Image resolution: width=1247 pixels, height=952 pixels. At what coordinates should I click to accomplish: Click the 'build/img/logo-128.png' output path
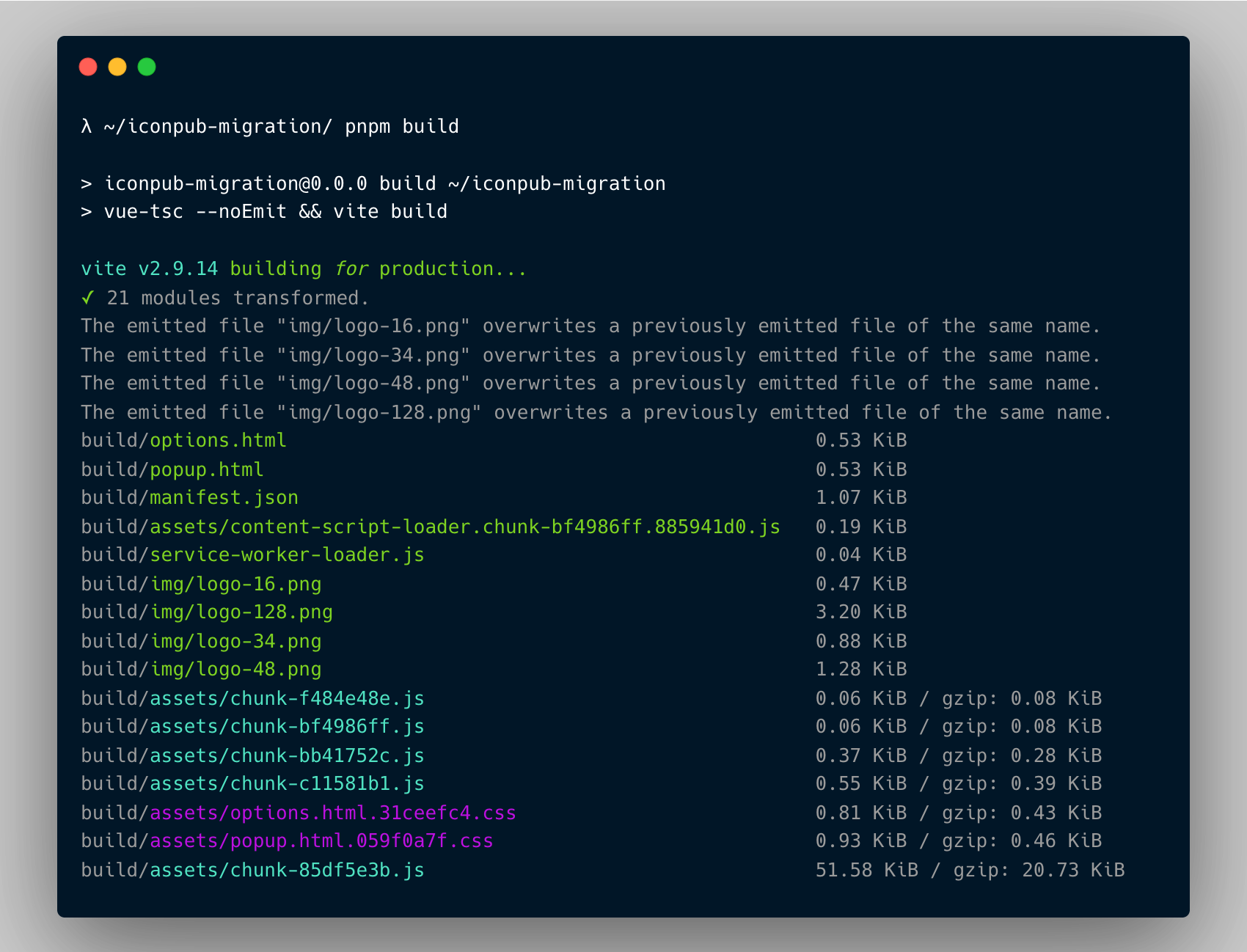[x=207, y=612]
